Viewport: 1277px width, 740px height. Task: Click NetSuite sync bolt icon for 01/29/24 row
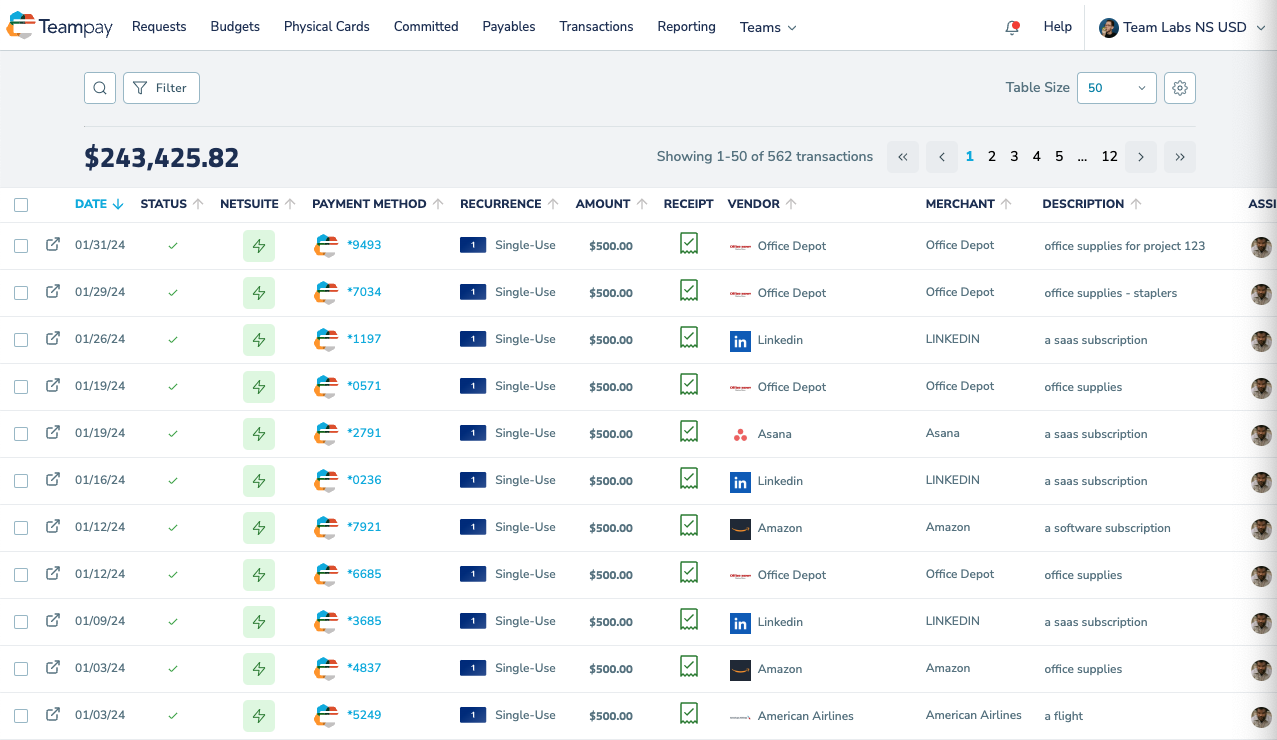point(259,293)
